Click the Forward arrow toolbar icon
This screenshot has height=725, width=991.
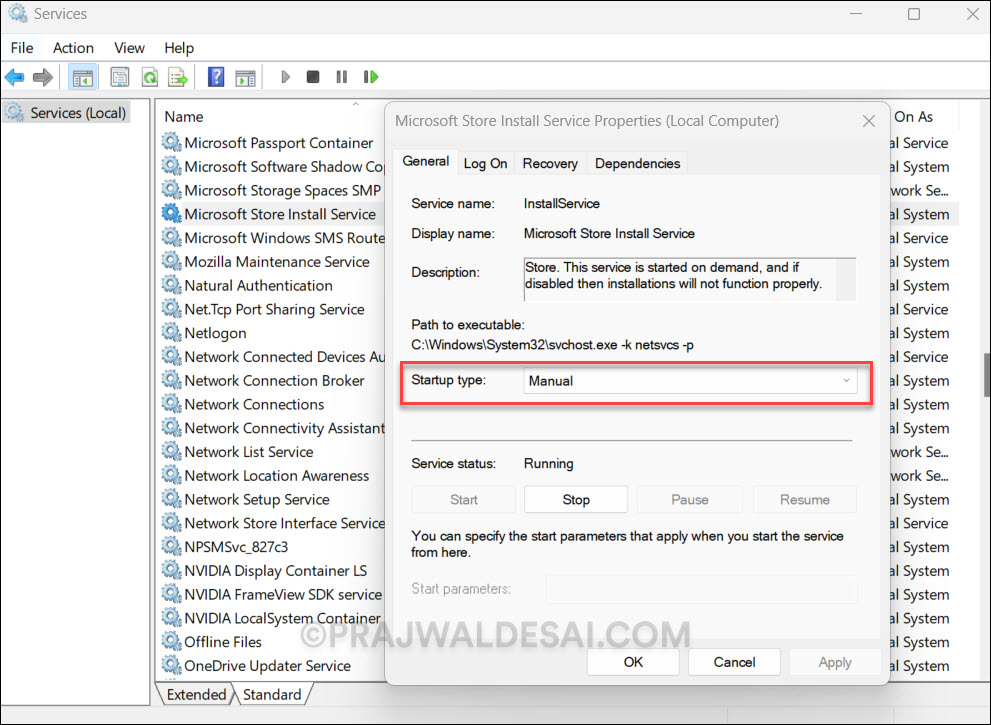pos(42,77)
